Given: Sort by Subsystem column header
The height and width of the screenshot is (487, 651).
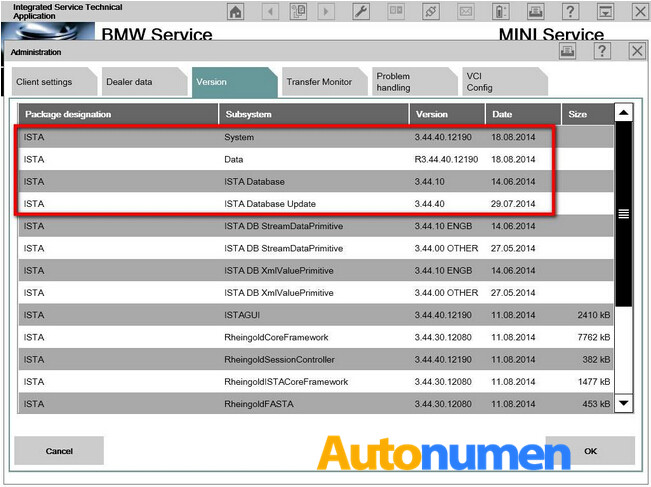Looking at the screenshot, I should tap(314, 114).
